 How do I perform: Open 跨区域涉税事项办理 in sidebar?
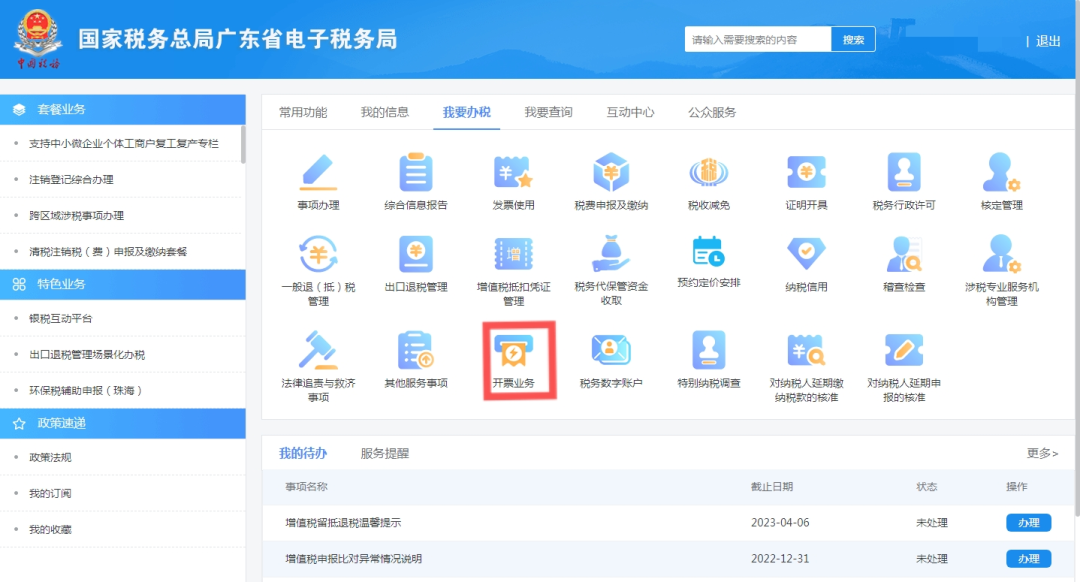76,216
